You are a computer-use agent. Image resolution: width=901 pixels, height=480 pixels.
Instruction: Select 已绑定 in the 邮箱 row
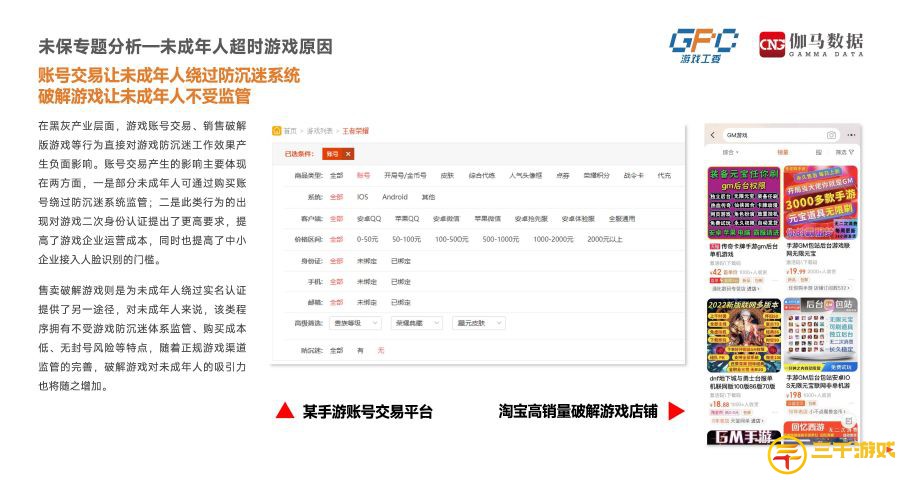point(401,302)
